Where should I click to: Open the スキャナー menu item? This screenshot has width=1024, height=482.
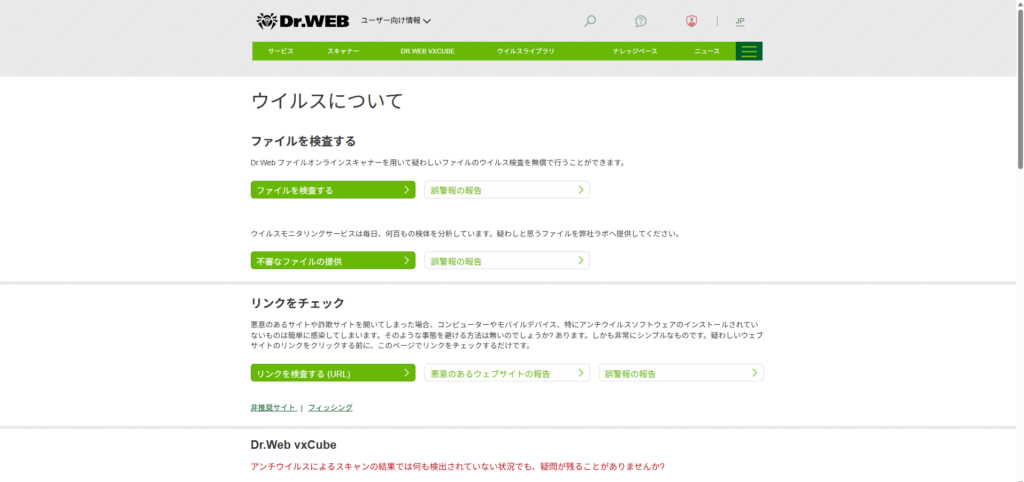343,51
